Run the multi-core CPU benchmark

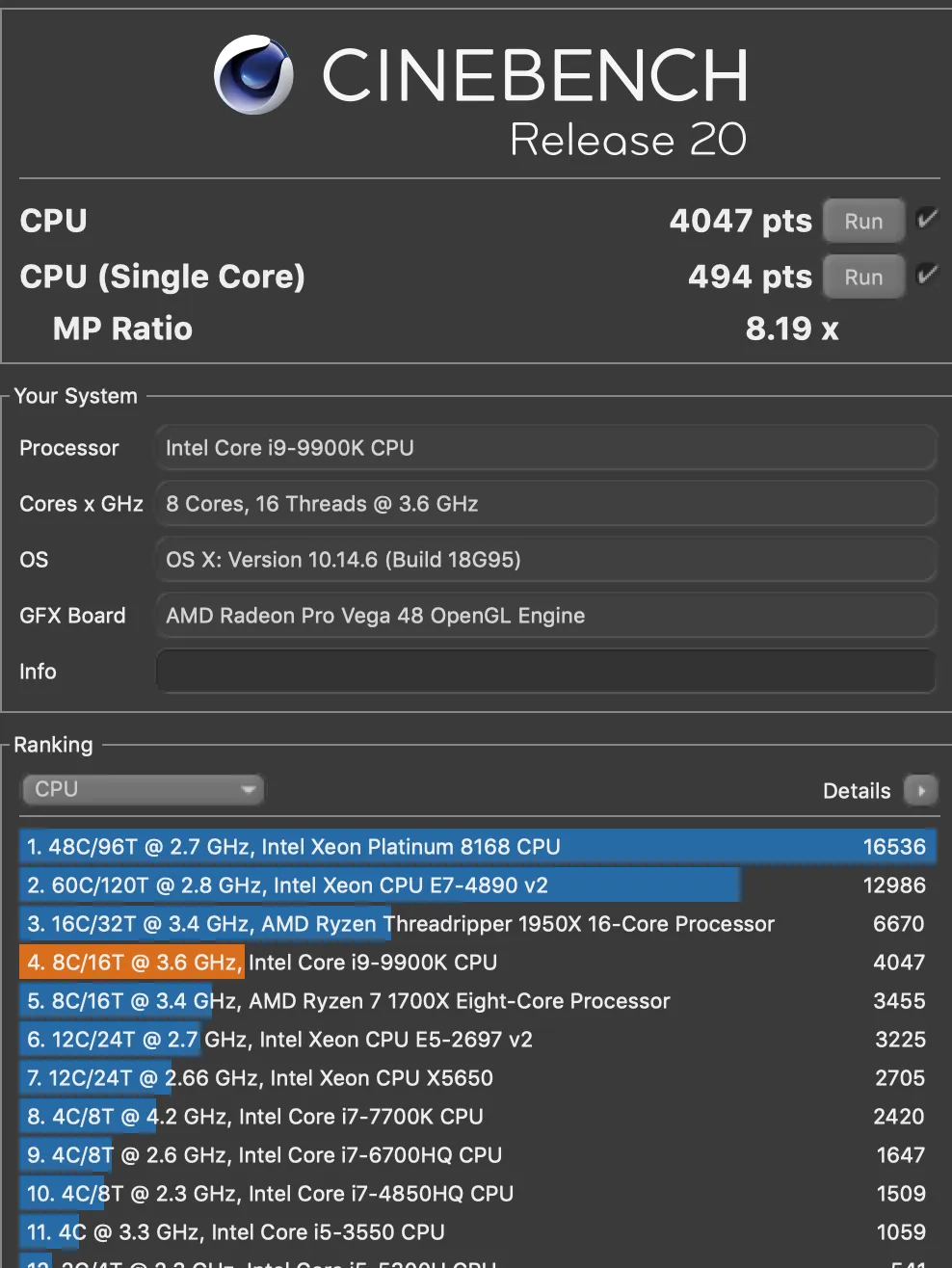[862, 220]
